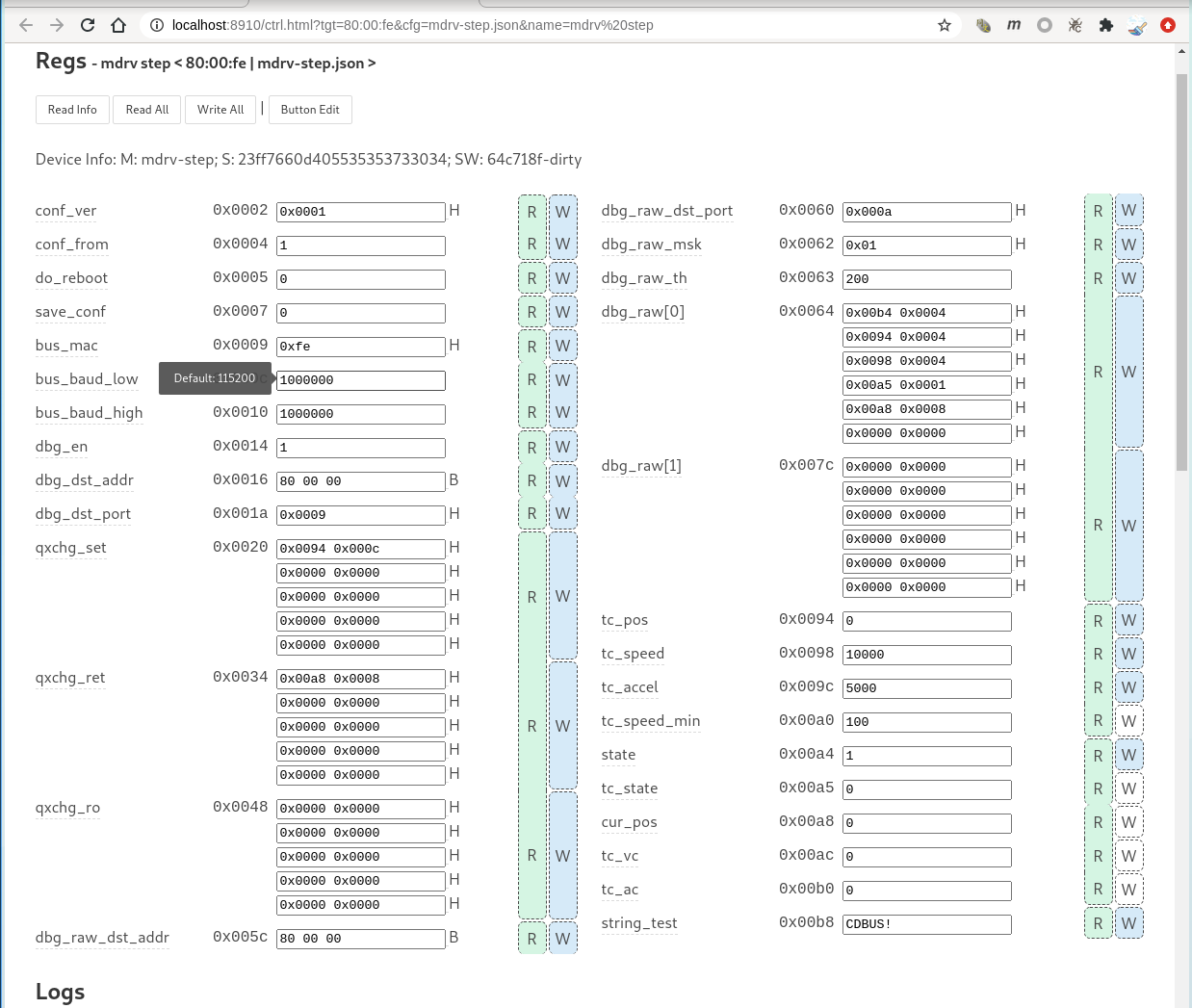
Task: Write the tc_ac register with W
Action: pyautogui.click(x=1129, y=890)
